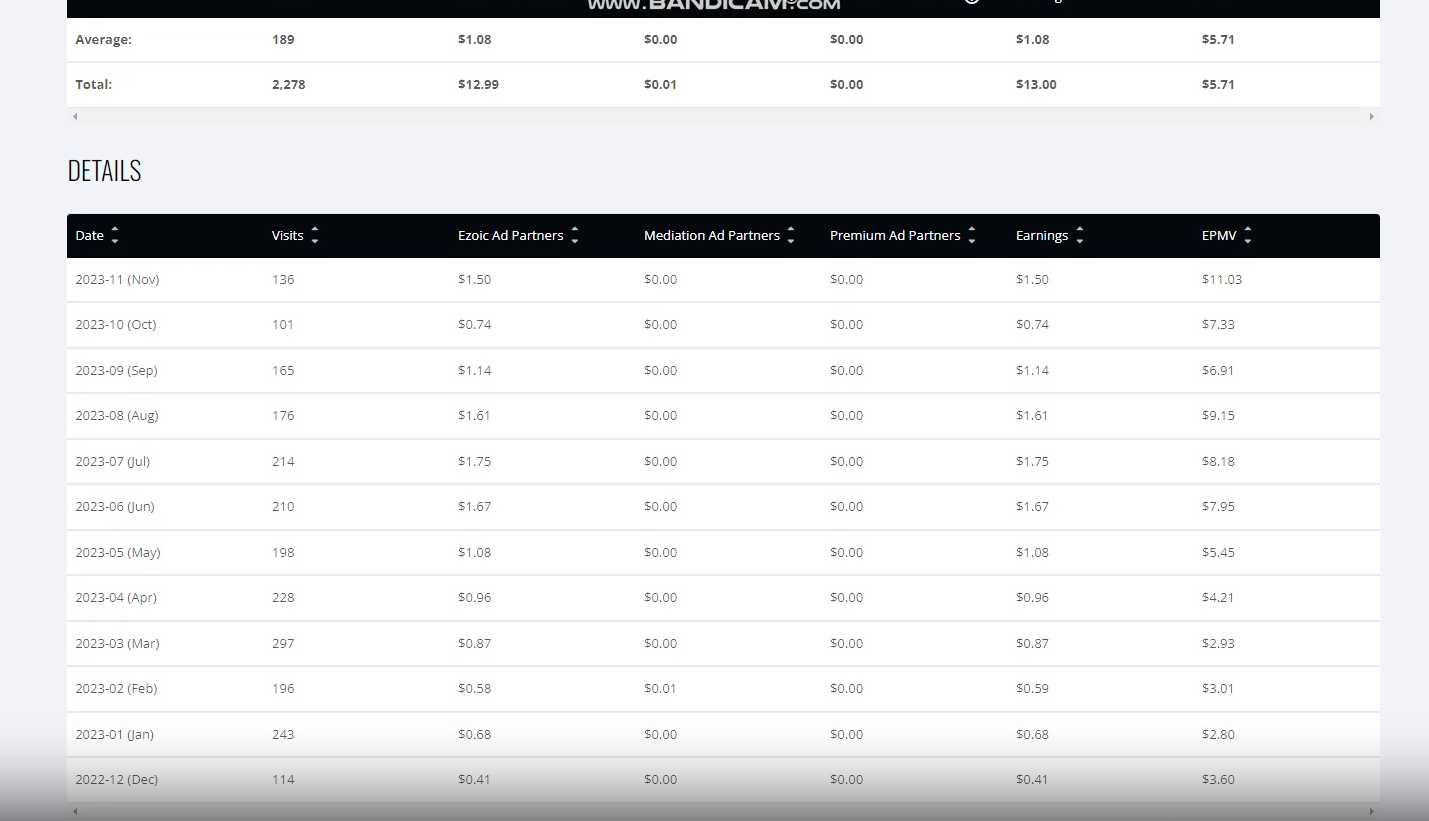This screenshot has width=1429, height=821.
Task: Click the $0.59 earnings value for February
Action: coord(1032,689)
